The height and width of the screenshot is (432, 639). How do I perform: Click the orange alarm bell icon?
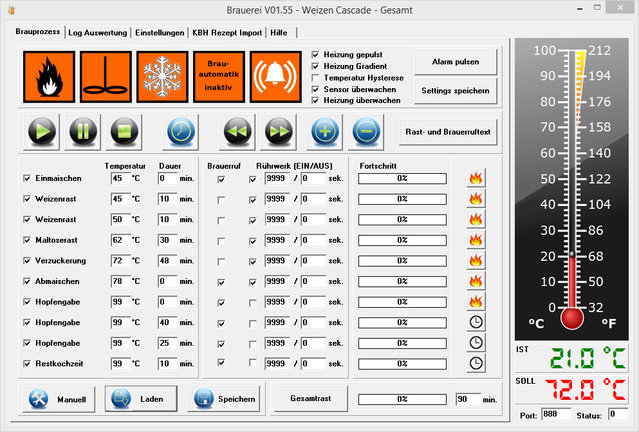pyautogui.click(x=275, y=77)
